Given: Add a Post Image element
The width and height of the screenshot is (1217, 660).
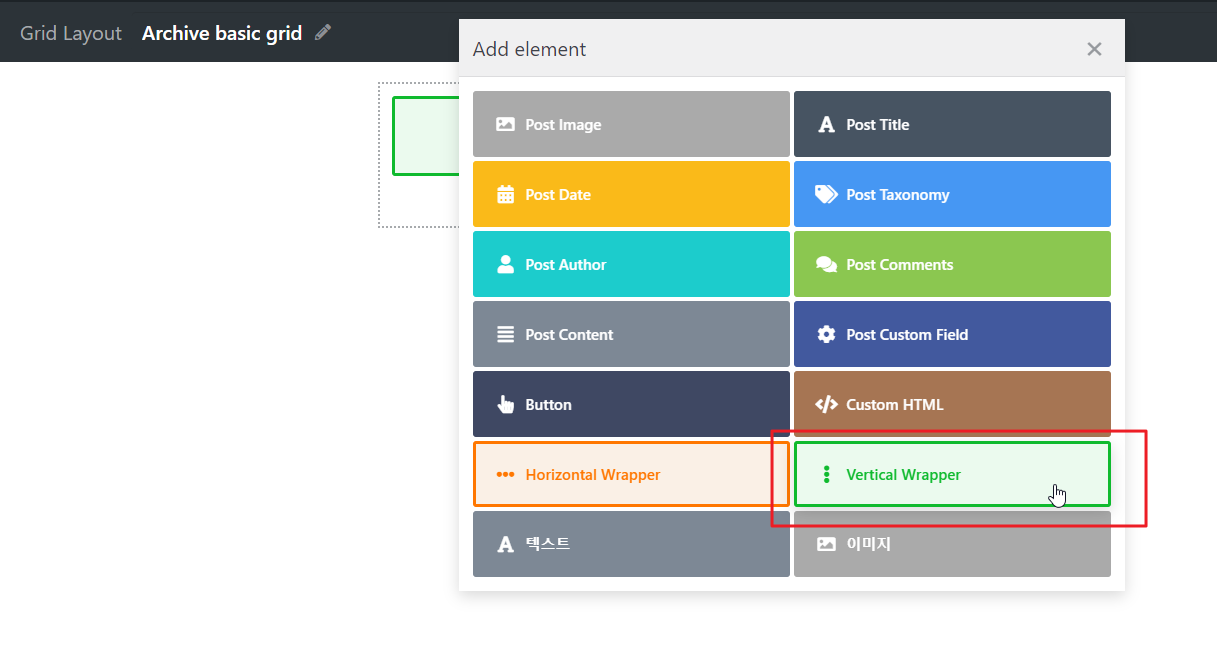Looking at the screenshot, I should (631, 124).
